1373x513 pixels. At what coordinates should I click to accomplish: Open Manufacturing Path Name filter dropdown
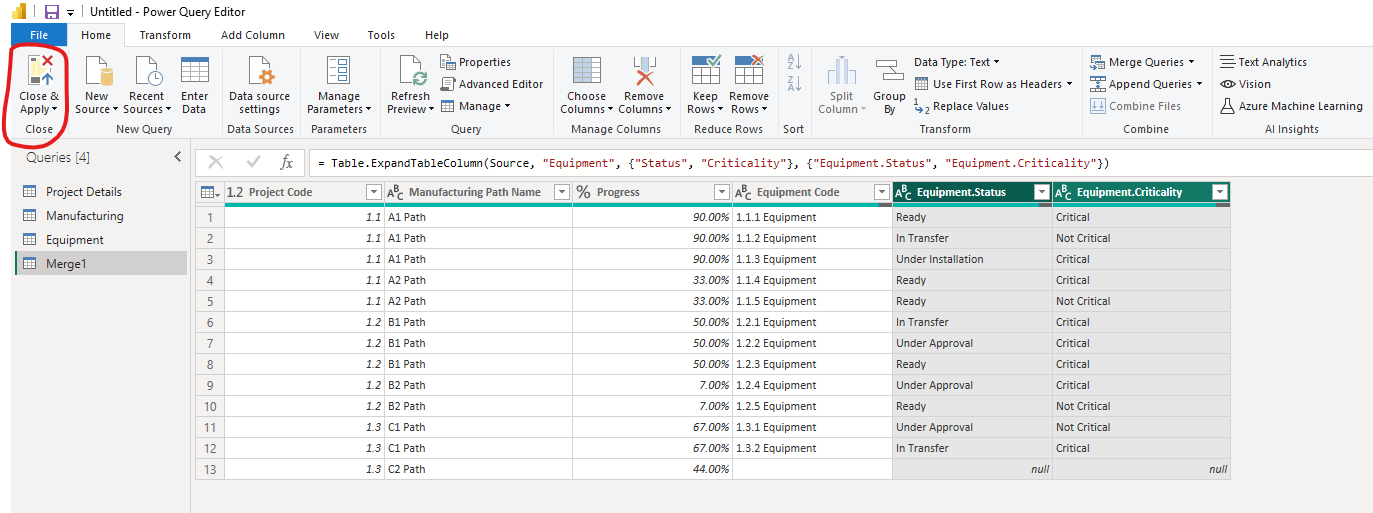(562, 192)
